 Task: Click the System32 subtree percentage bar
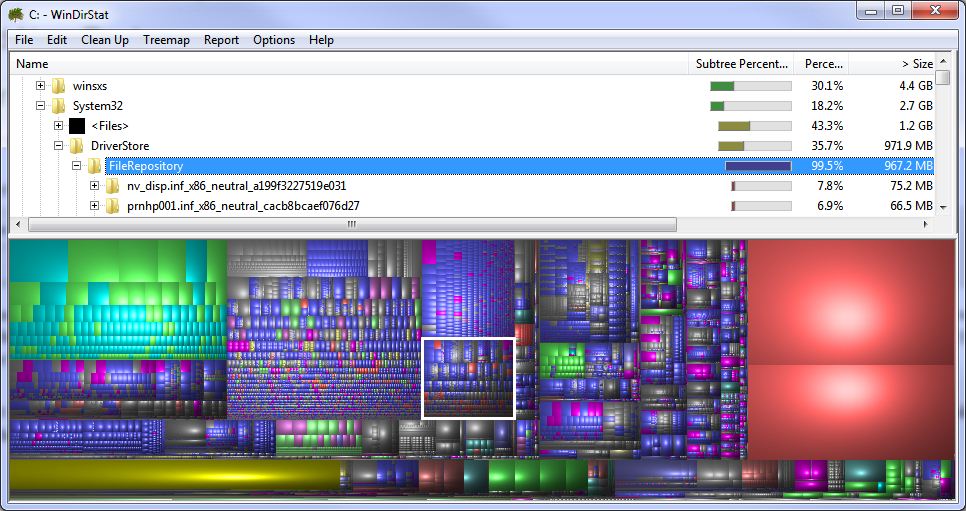pyautogui.click(x=751, y=106)
